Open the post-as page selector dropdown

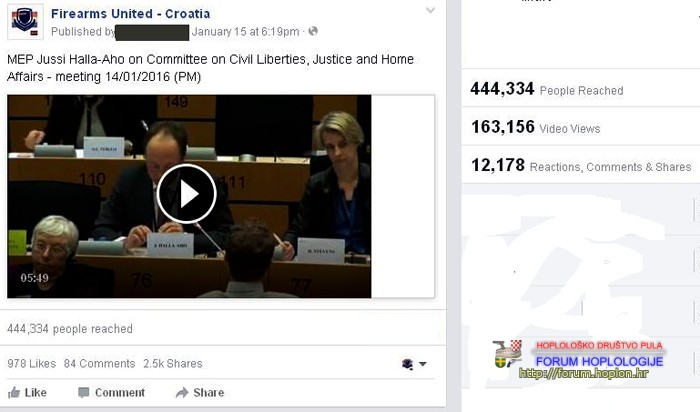point(423,364)
